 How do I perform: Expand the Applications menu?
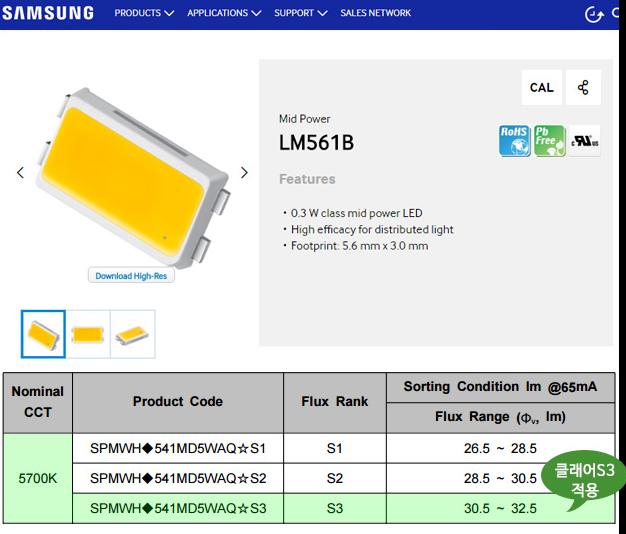[x=224, y=13]
